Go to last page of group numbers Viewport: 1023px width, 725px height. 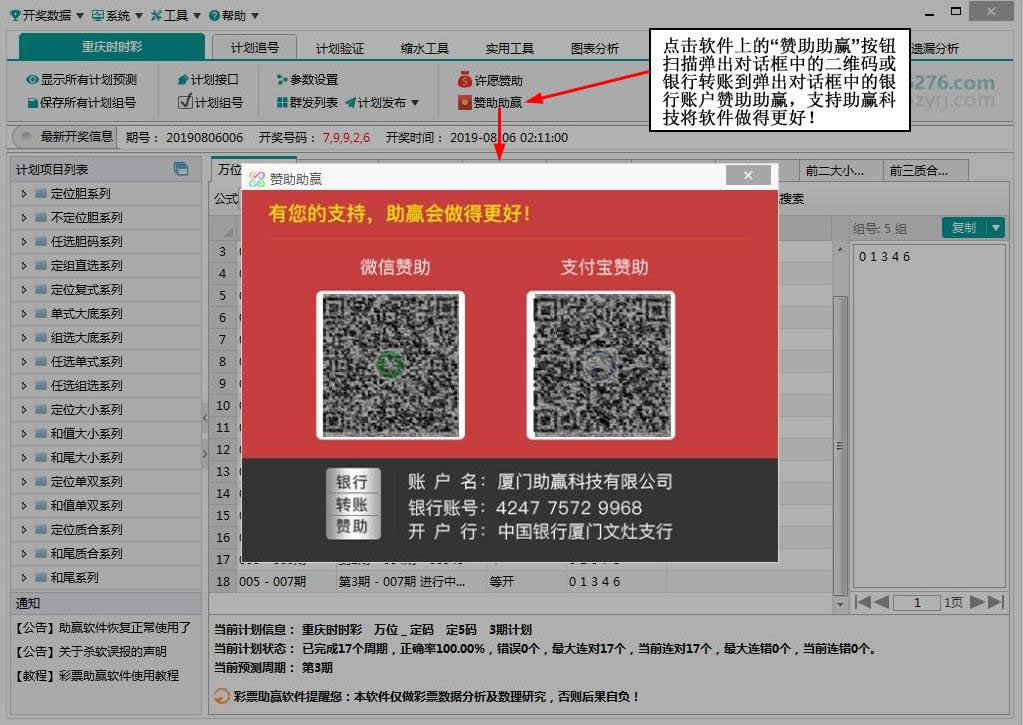(x=996, y=602)
